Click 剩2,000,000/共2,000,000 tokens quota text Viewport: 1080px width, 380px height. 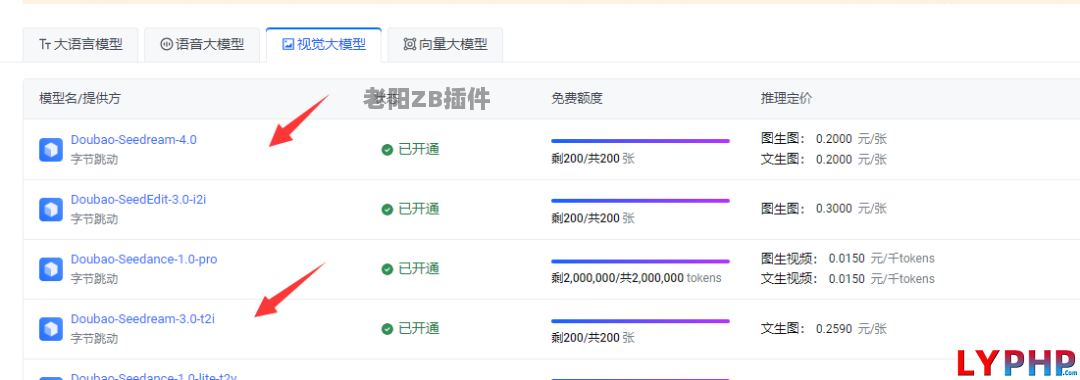click(636, 278)
